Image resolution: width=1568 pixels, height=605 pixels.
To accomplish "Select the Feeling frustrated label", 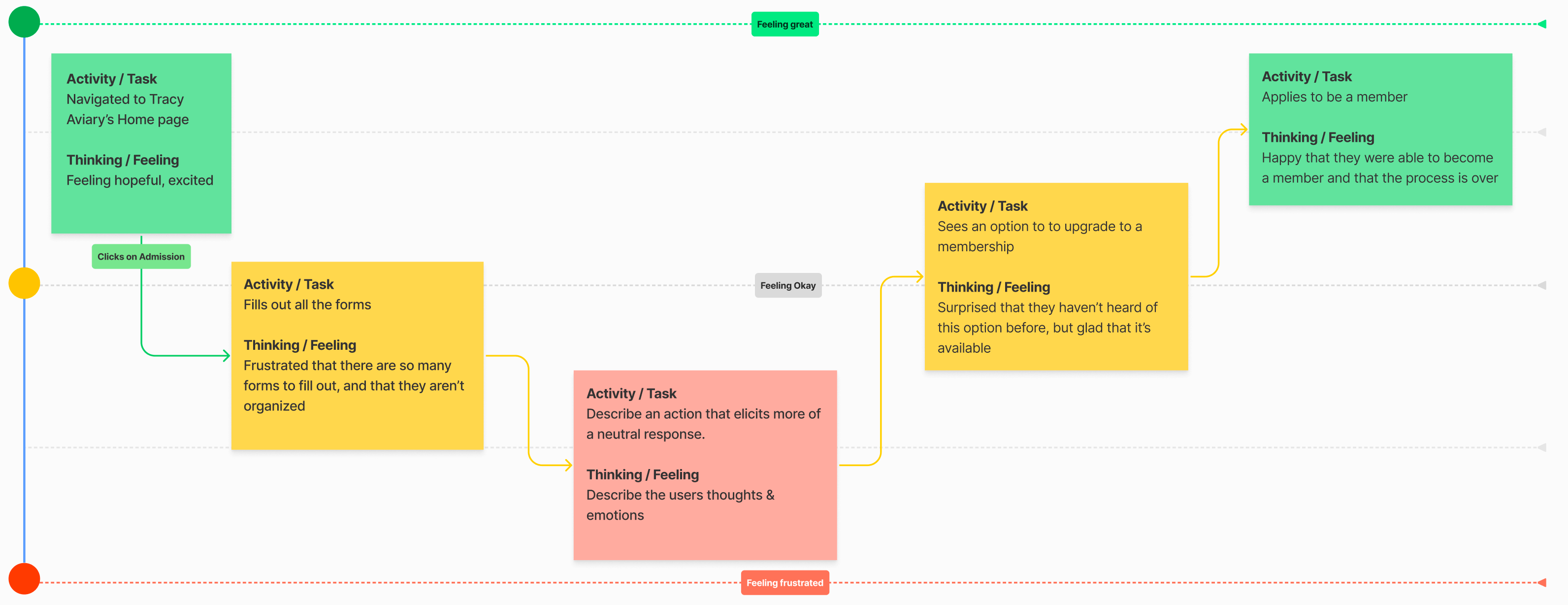I will [784, 582].
